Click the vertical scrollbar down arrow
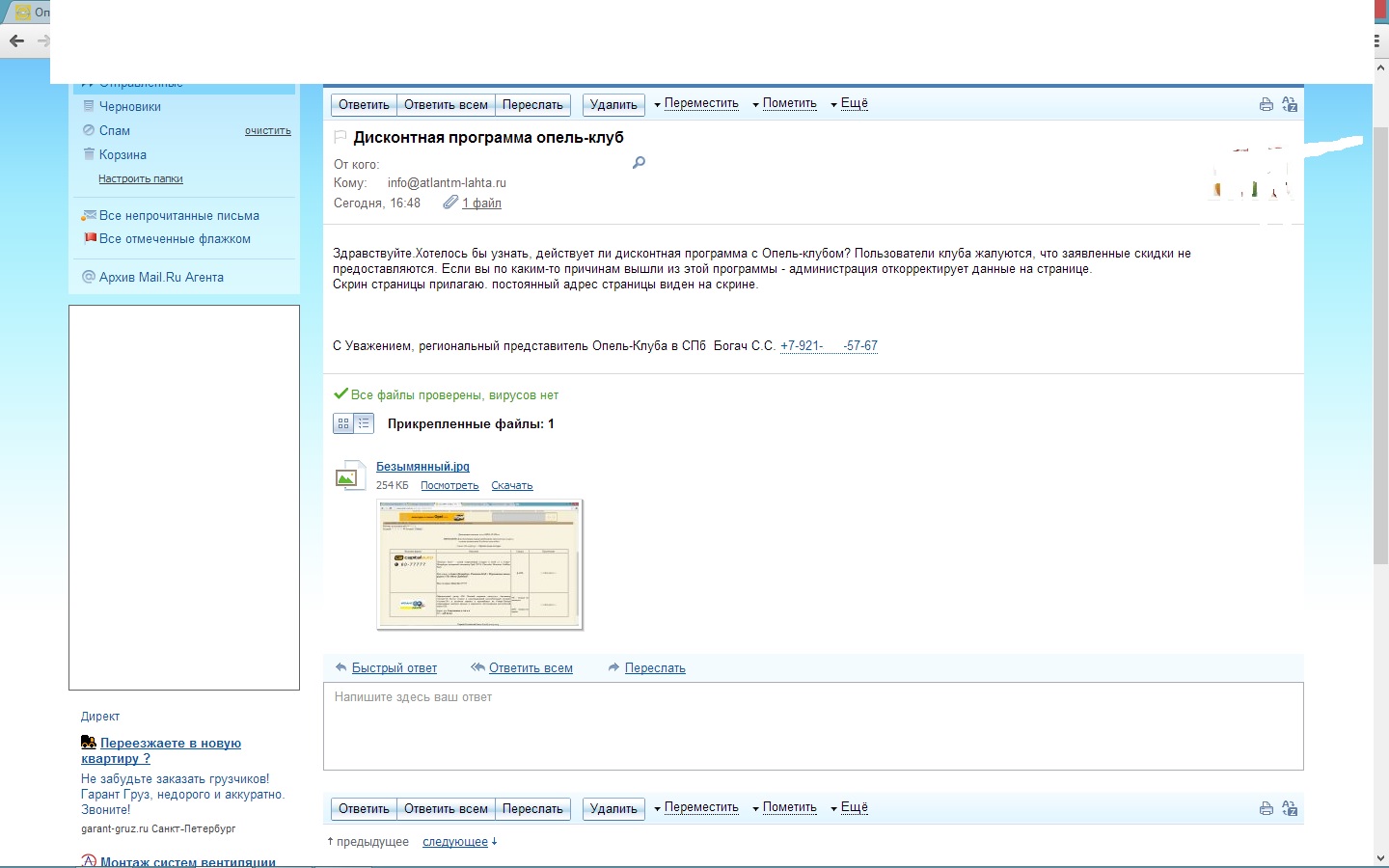This screenshot has width=1389, height=868. point(1380,857)
